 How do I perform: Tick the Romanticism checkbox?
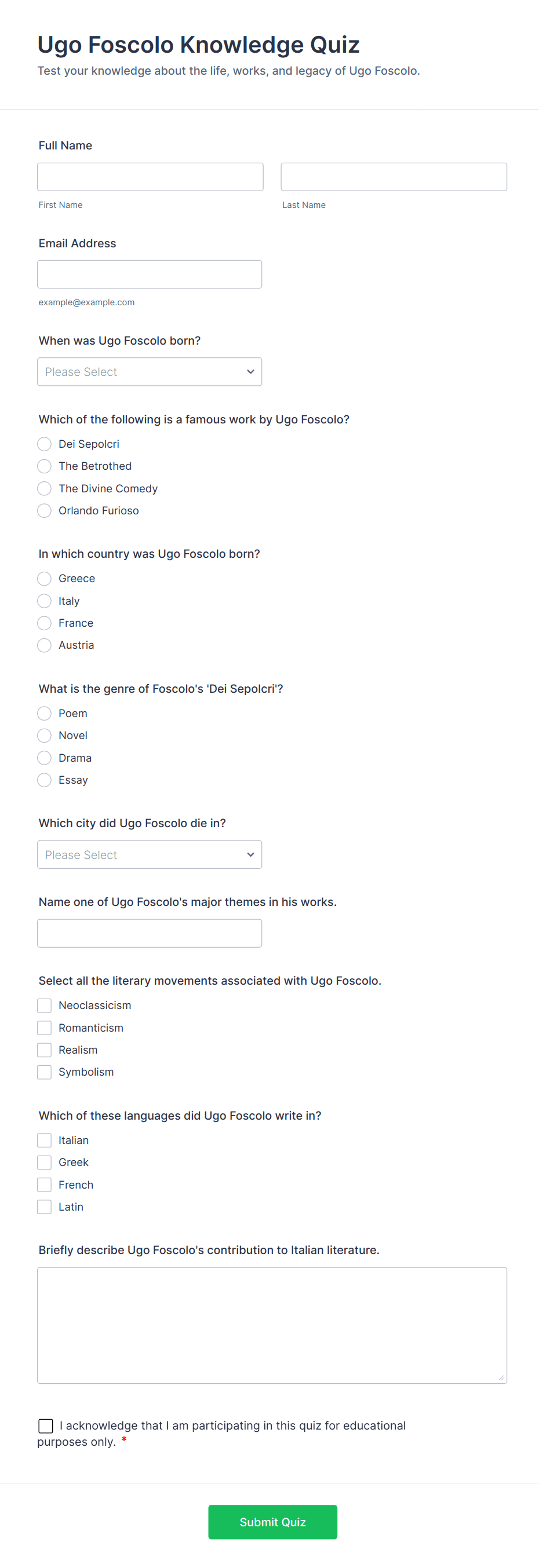tap(45, 1028)
